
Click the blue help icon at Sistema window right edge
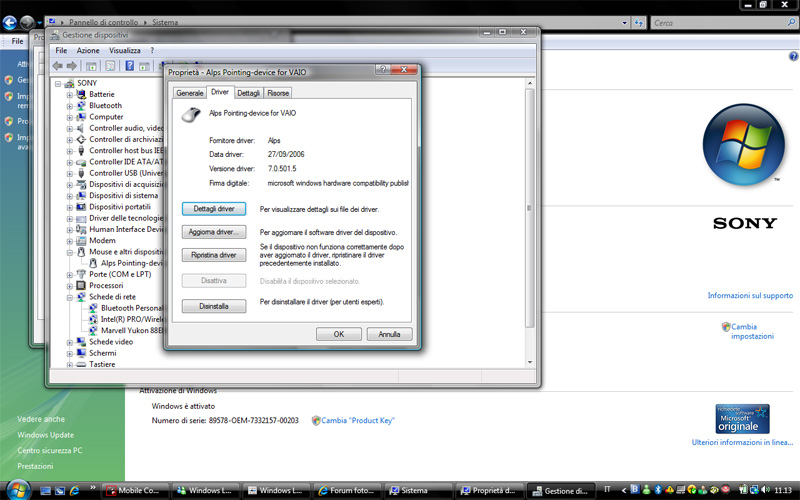pyautogui.click(x=793, y=57)
